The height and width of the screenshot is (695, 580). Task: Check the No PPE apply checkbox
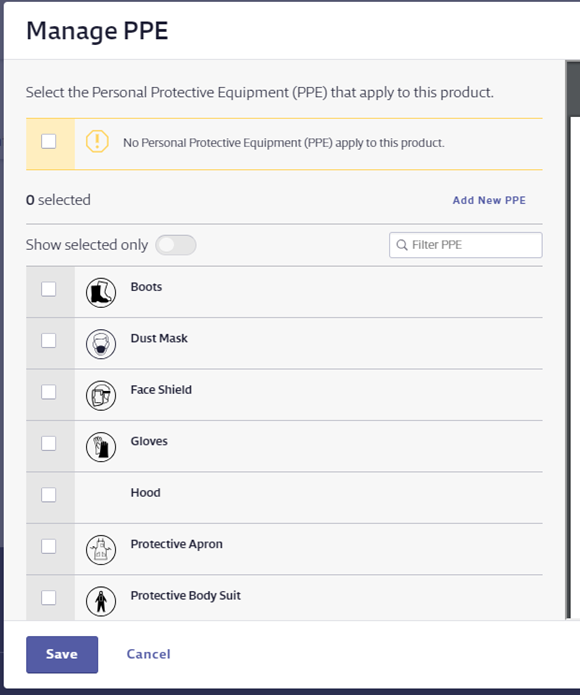pos(49,142)
